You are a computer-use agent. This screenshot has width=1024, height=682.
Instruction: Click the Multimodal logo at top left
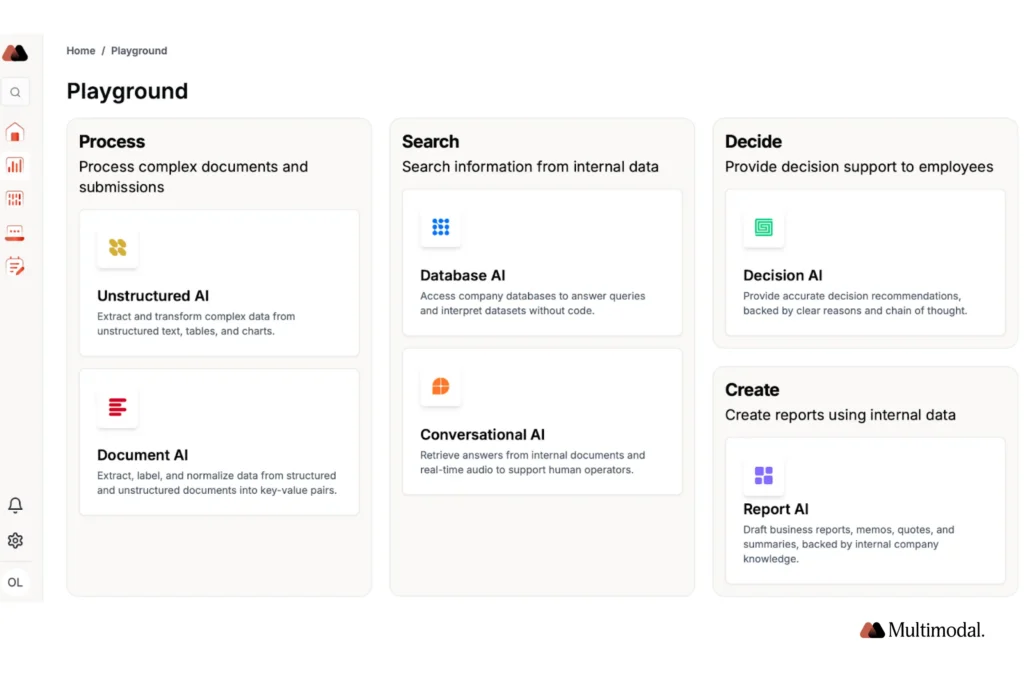[15, 52]
